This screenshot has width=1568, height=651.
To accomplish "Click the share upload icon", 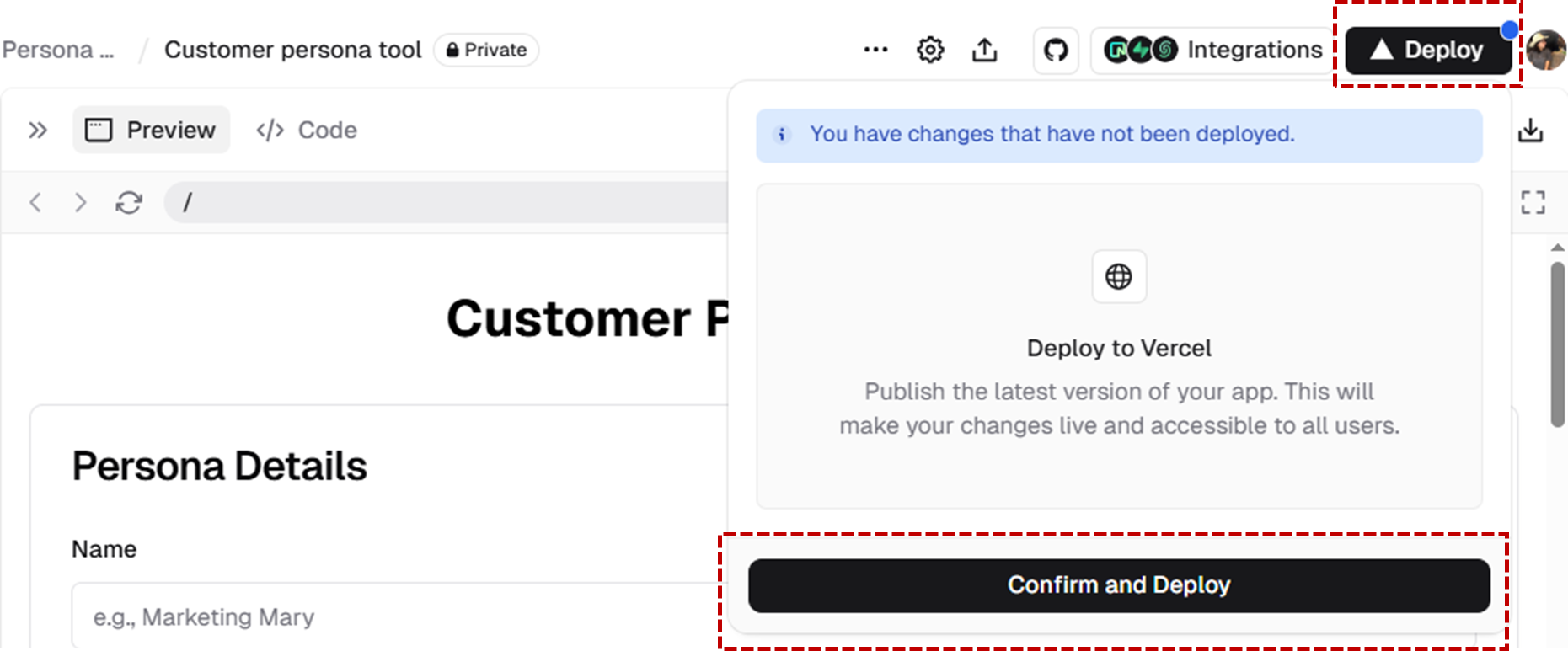I will pos(984,50).
